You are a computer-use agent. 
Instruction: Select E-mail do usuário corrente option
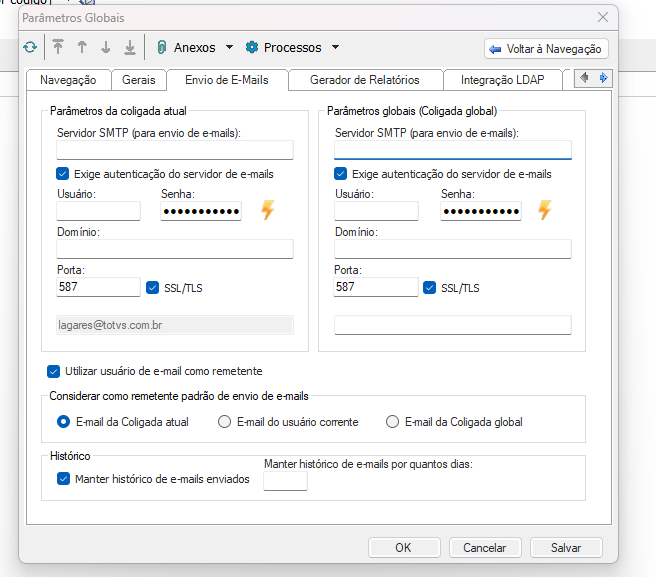coord(226,422)
